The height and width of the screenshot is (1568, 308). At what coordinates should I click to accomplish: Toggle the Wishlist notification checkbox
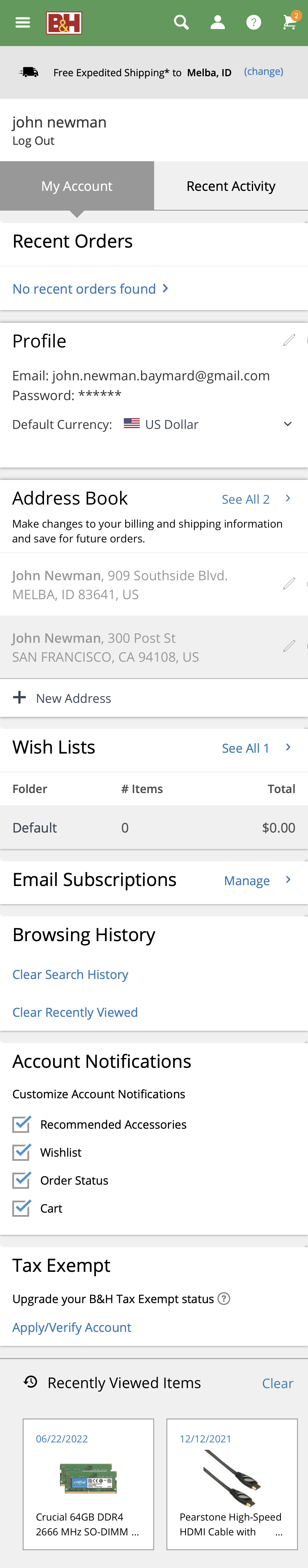[x=21, y=1152]
